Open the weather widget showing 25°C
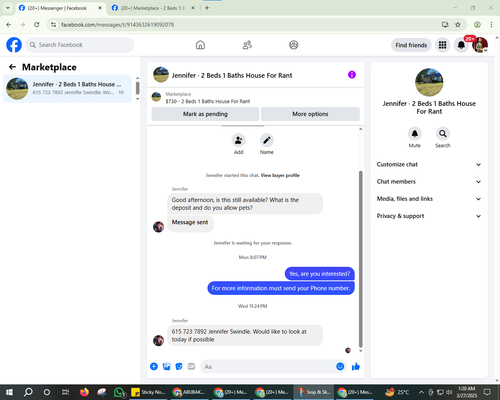 pos(397,392)
